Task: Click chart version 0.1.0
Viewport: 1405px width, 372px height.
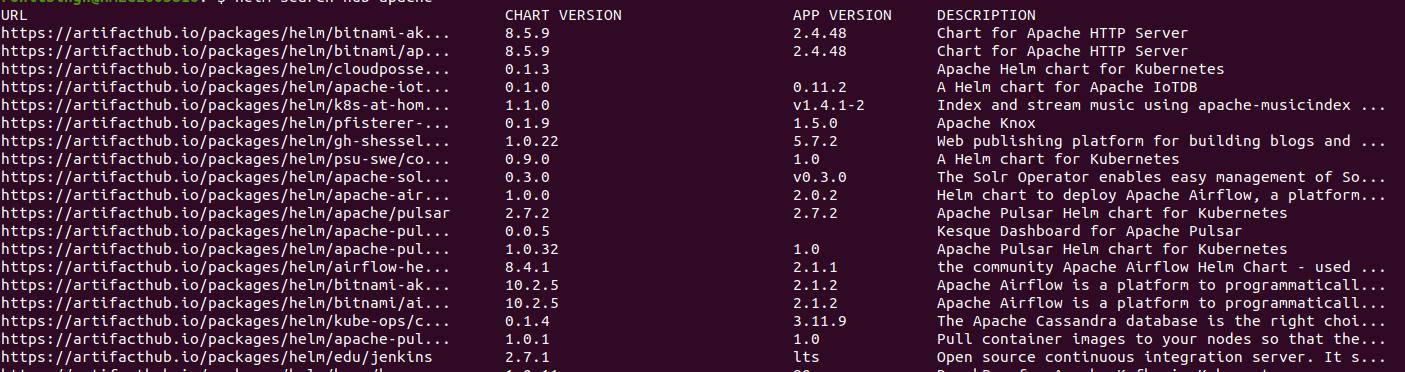Action: (x=527, y=87)
